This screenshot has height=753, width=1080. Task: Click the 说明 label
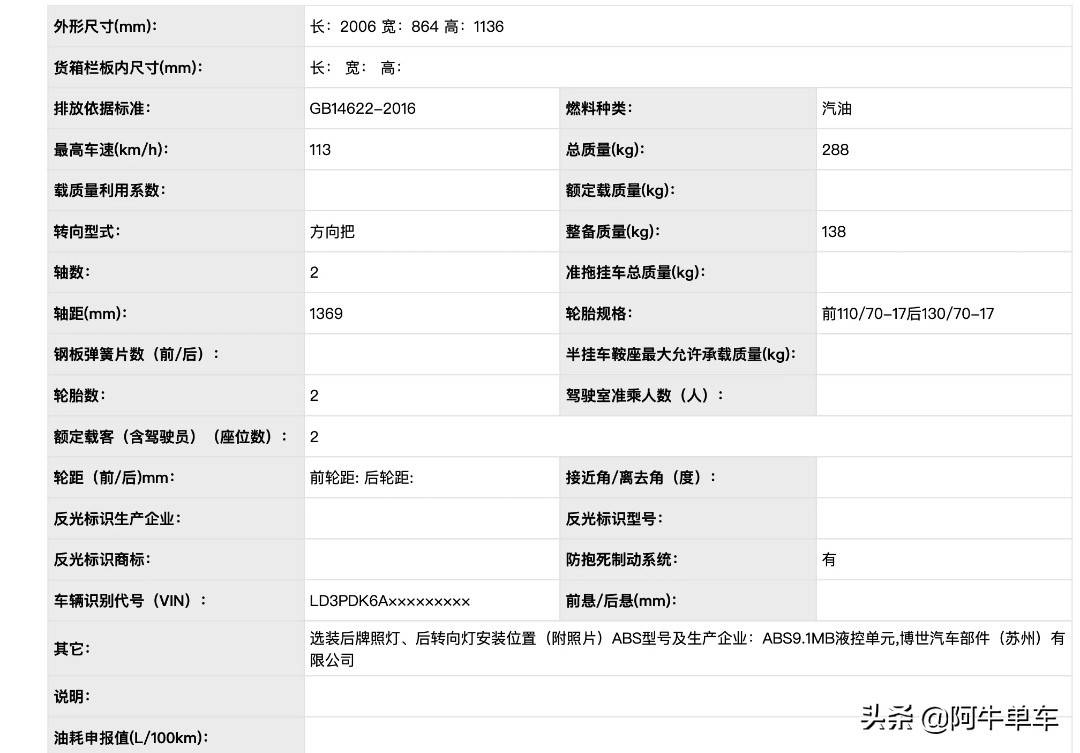(72, 697)
